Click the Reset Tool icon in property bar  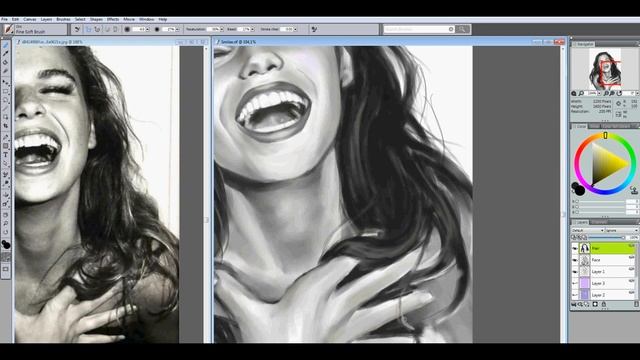coord(77,29)
